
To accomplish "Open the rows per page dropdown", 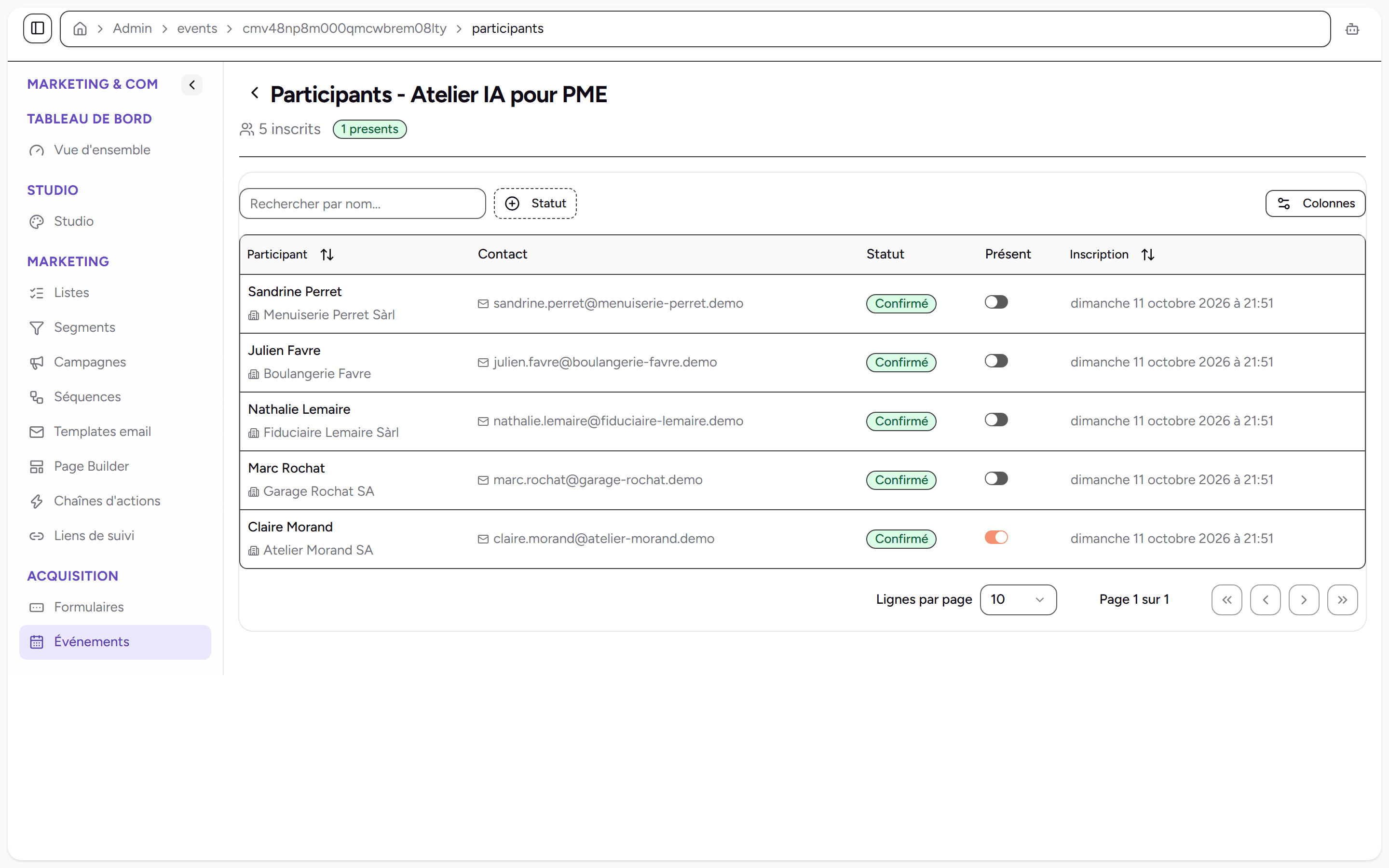I will pyautogui.click(x=1018, y=599).
